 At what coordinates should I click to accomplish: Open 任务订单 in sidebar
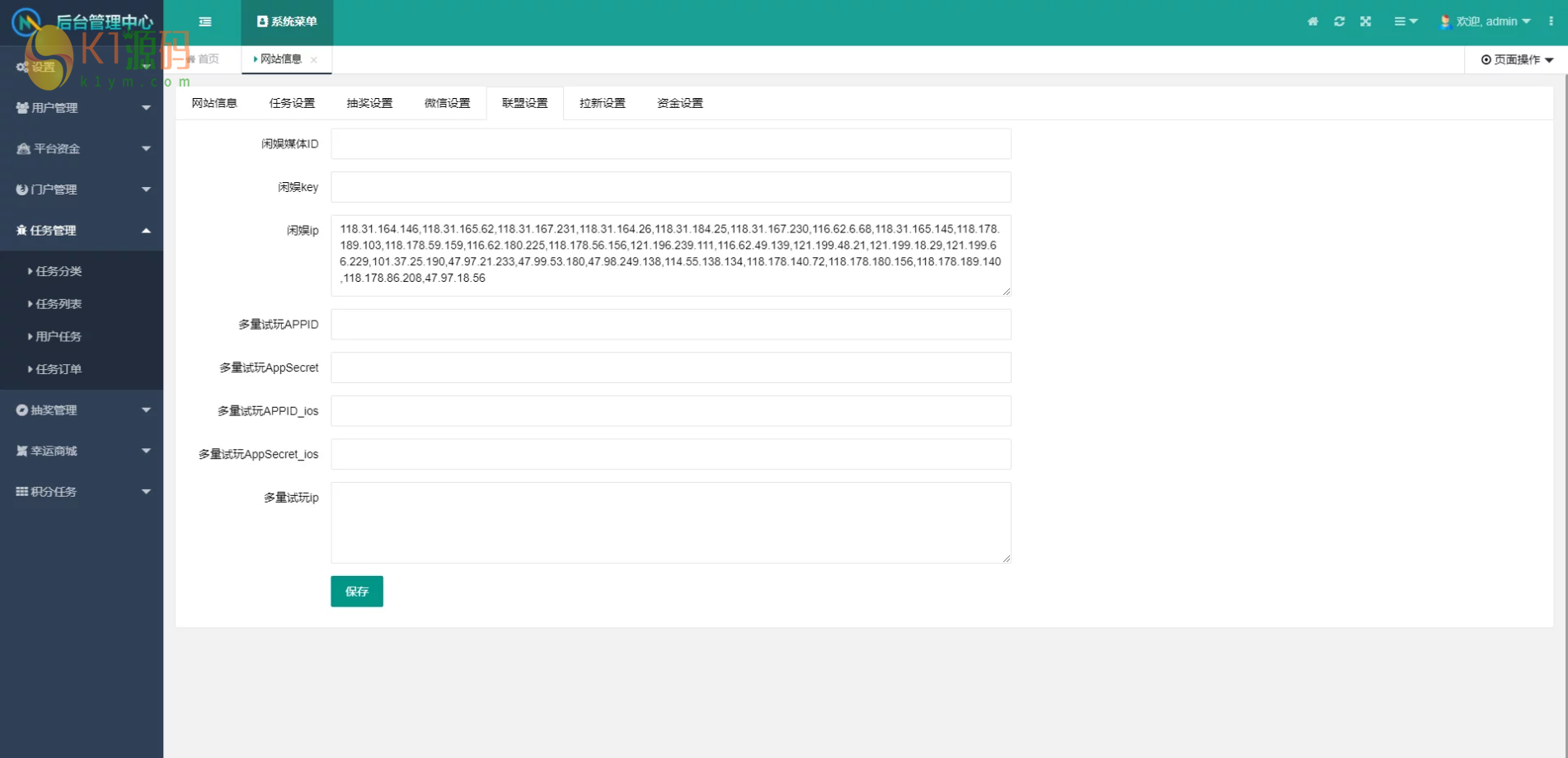click(82, 369)
